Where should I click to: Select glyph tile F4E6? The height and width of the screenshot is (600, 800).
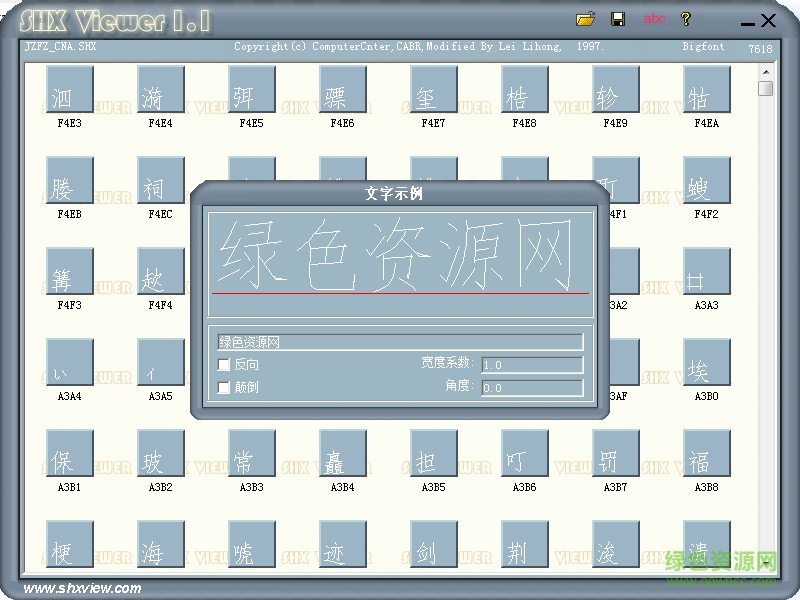point(343,90)
